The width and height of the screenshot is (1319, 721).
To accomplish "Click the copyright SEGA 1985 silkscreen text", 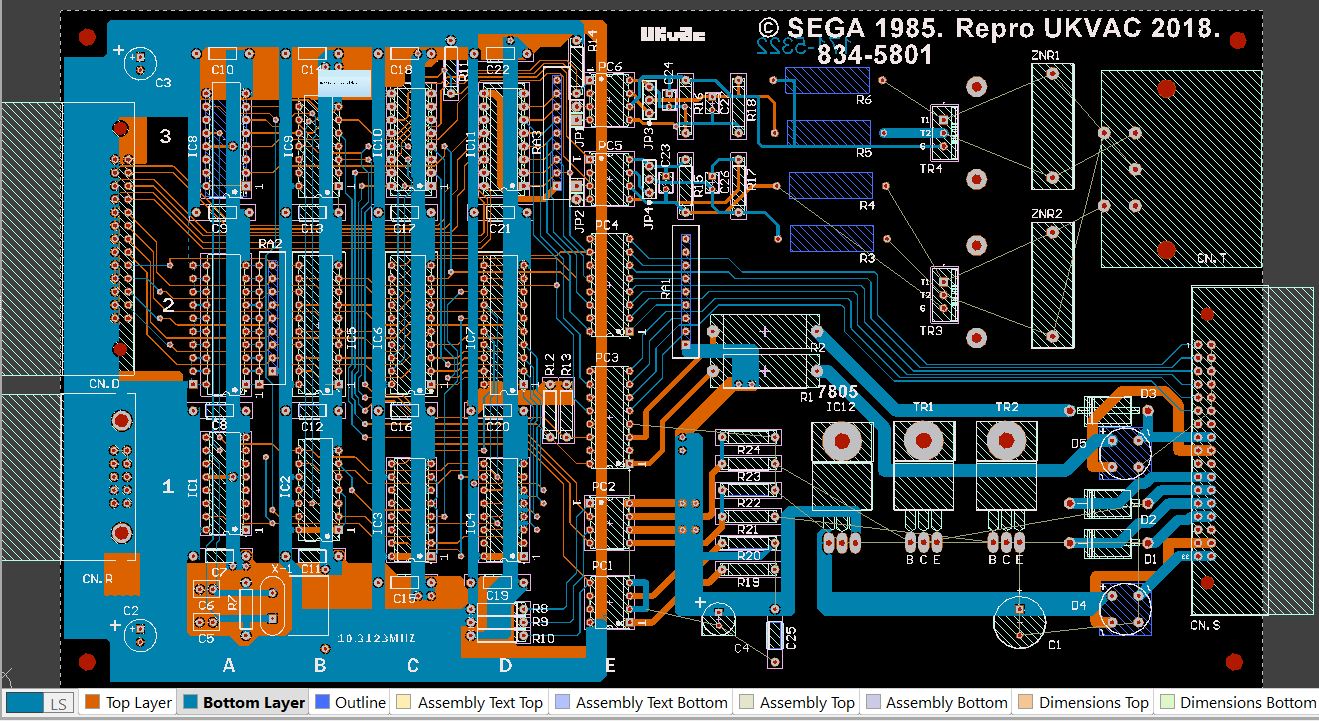I will [989, 28].
